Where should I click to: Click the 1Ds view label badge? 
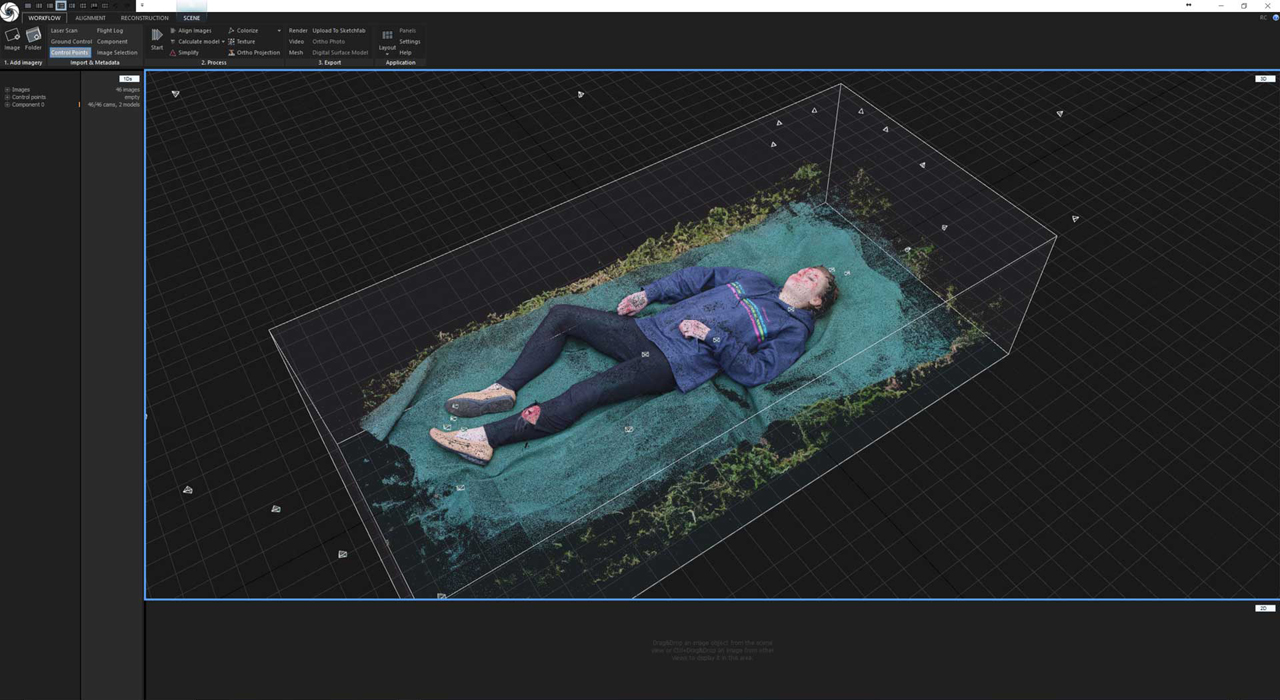point(128,79)
